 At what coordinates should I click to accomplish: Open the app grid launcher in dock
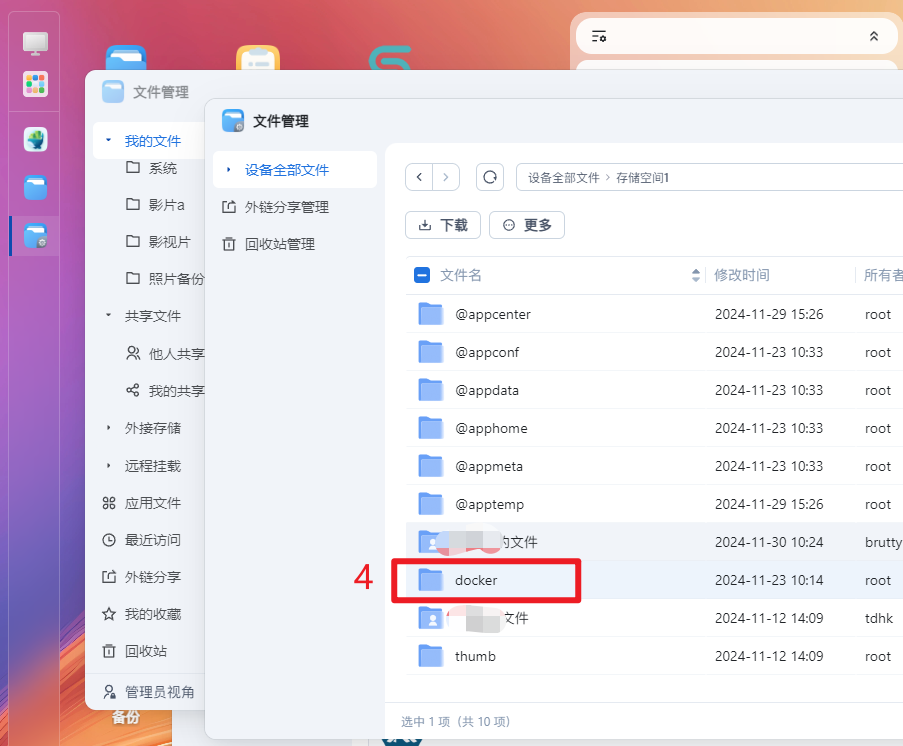[x=35, y=84]
